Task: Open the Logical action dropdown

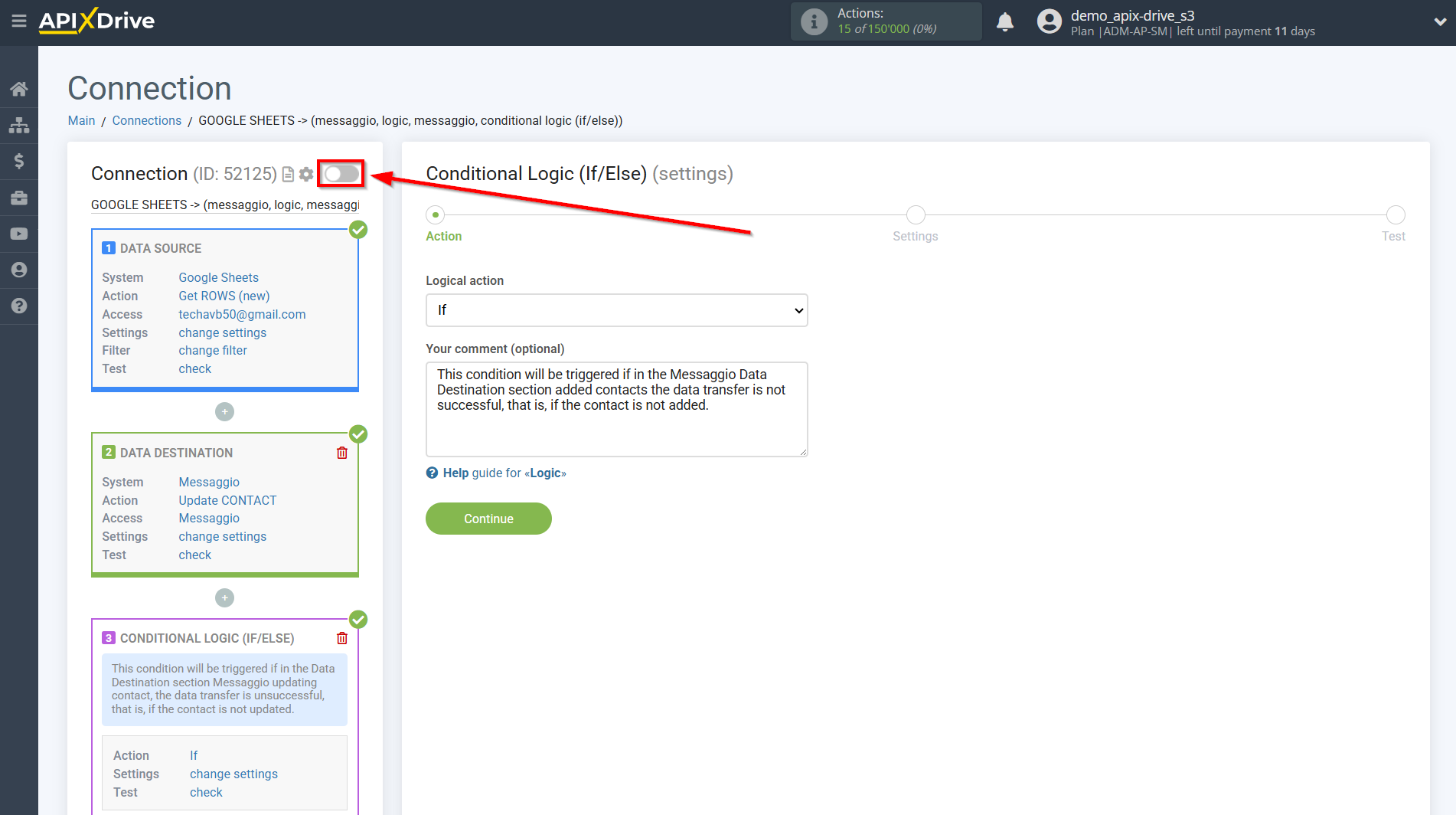Action: tap(616, 310)
